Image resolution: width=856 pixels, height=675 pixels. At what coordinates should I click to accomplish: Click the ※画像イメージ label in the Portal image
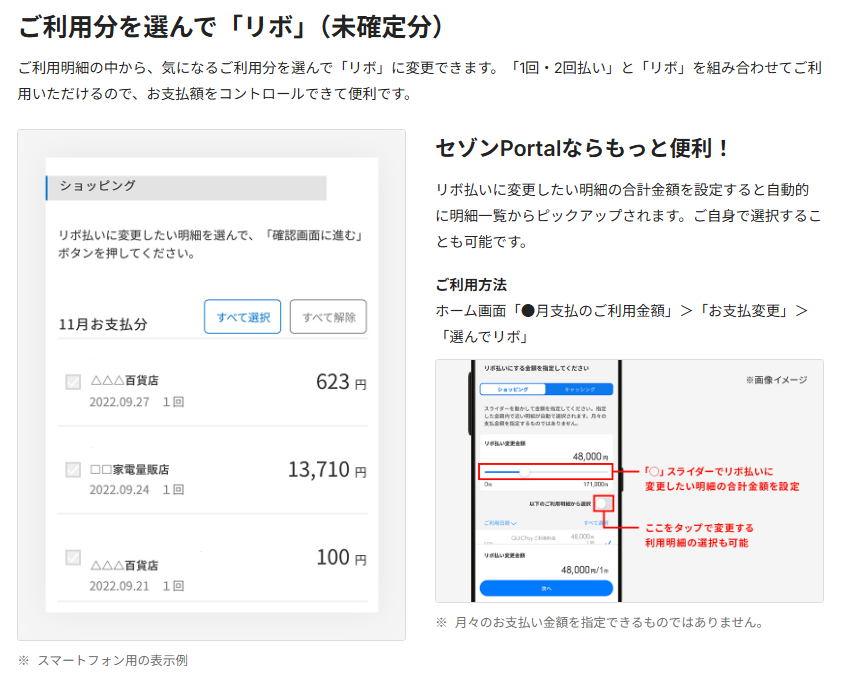[776, 381]
